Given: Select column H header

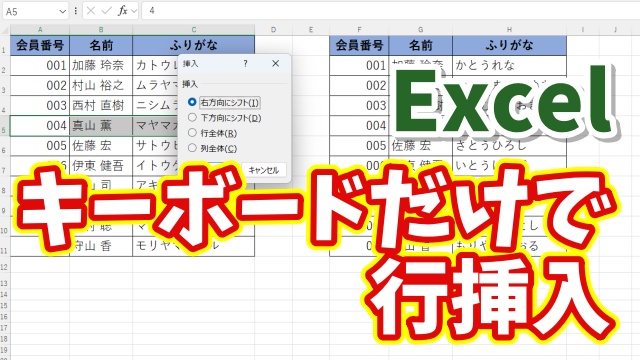Looking at the screenshot, I should pyautogui.click(x=509, y=30).
